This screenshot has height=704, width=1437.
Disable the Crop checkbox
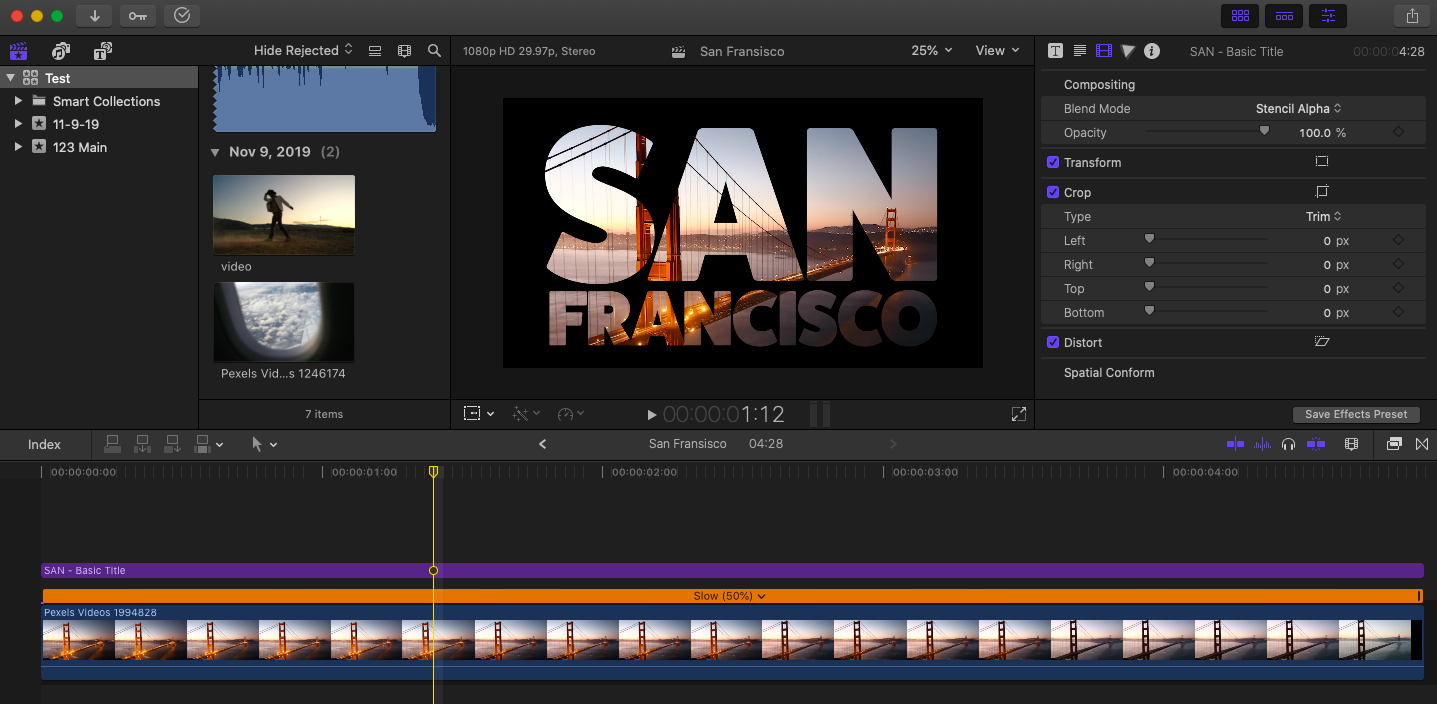tap(1053, 192)
